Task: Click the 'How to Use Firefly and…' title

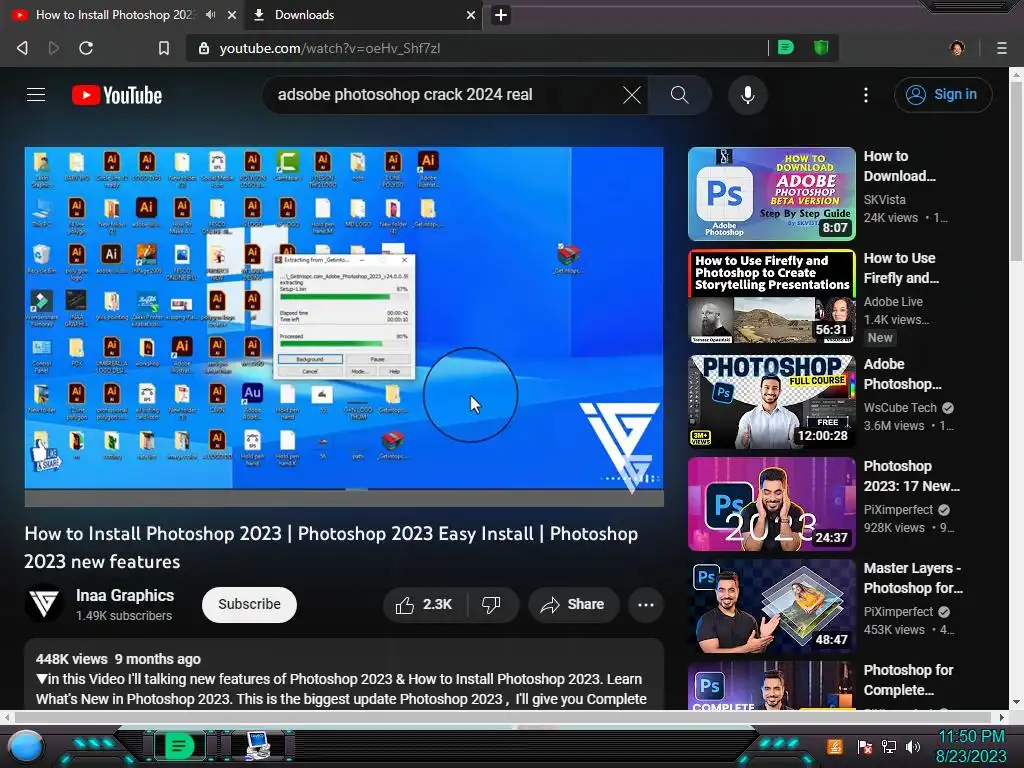Action: (x=901, y=268)
